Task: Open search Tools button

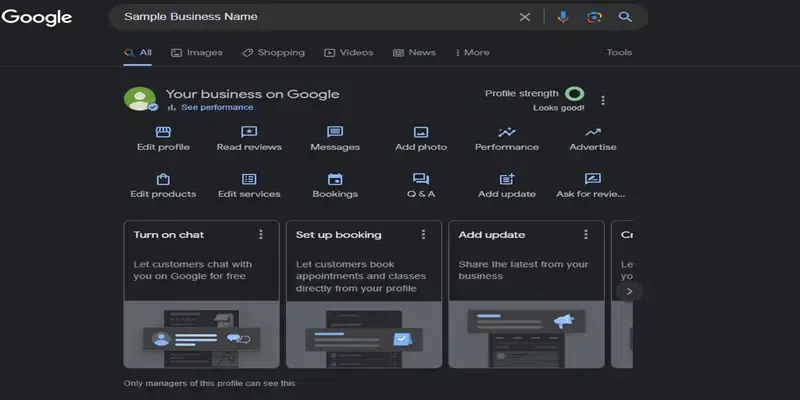Action: [619, 53]
